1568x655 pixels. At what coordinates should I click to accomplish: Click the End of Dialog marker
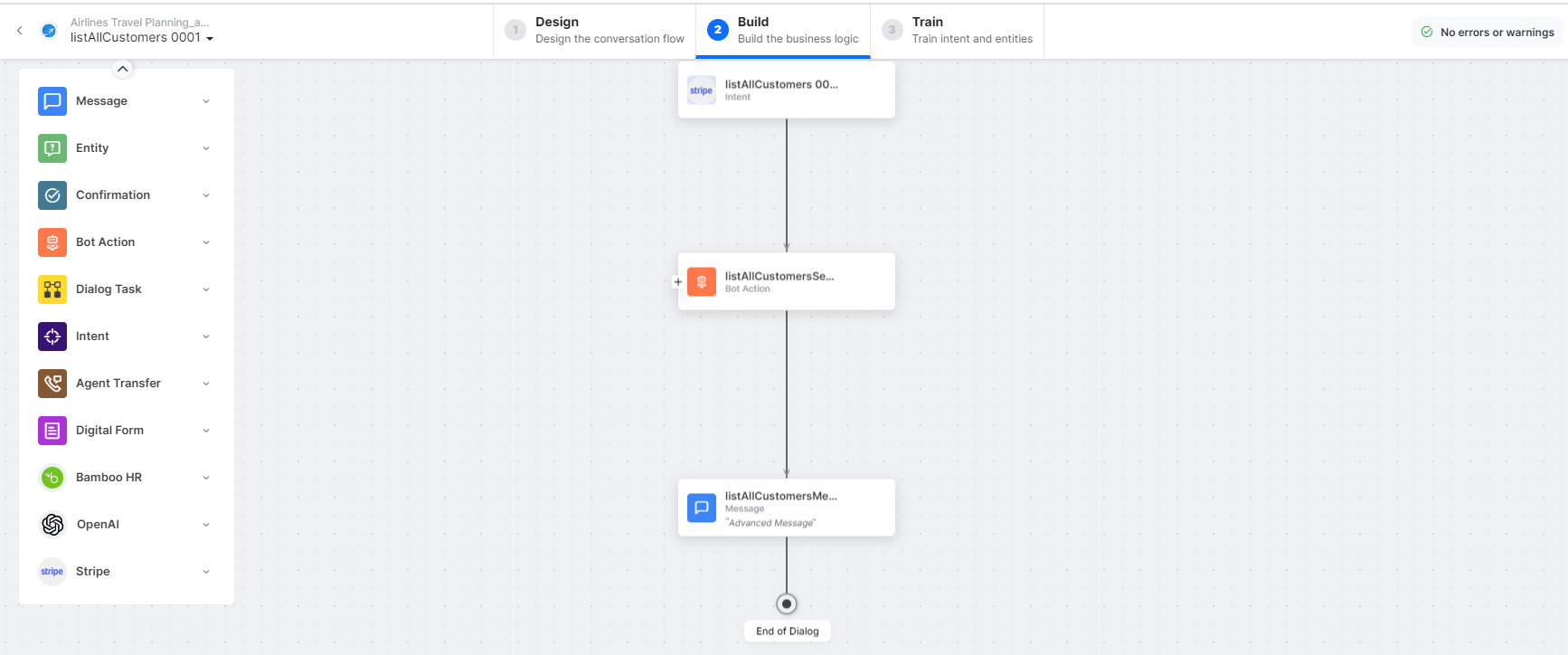click(787, 603)
